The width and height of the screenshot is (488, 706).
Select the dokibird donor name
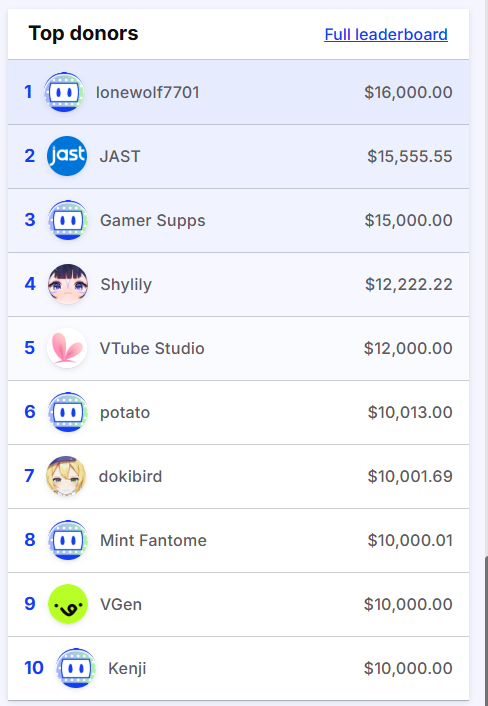(x=131, y=476)
